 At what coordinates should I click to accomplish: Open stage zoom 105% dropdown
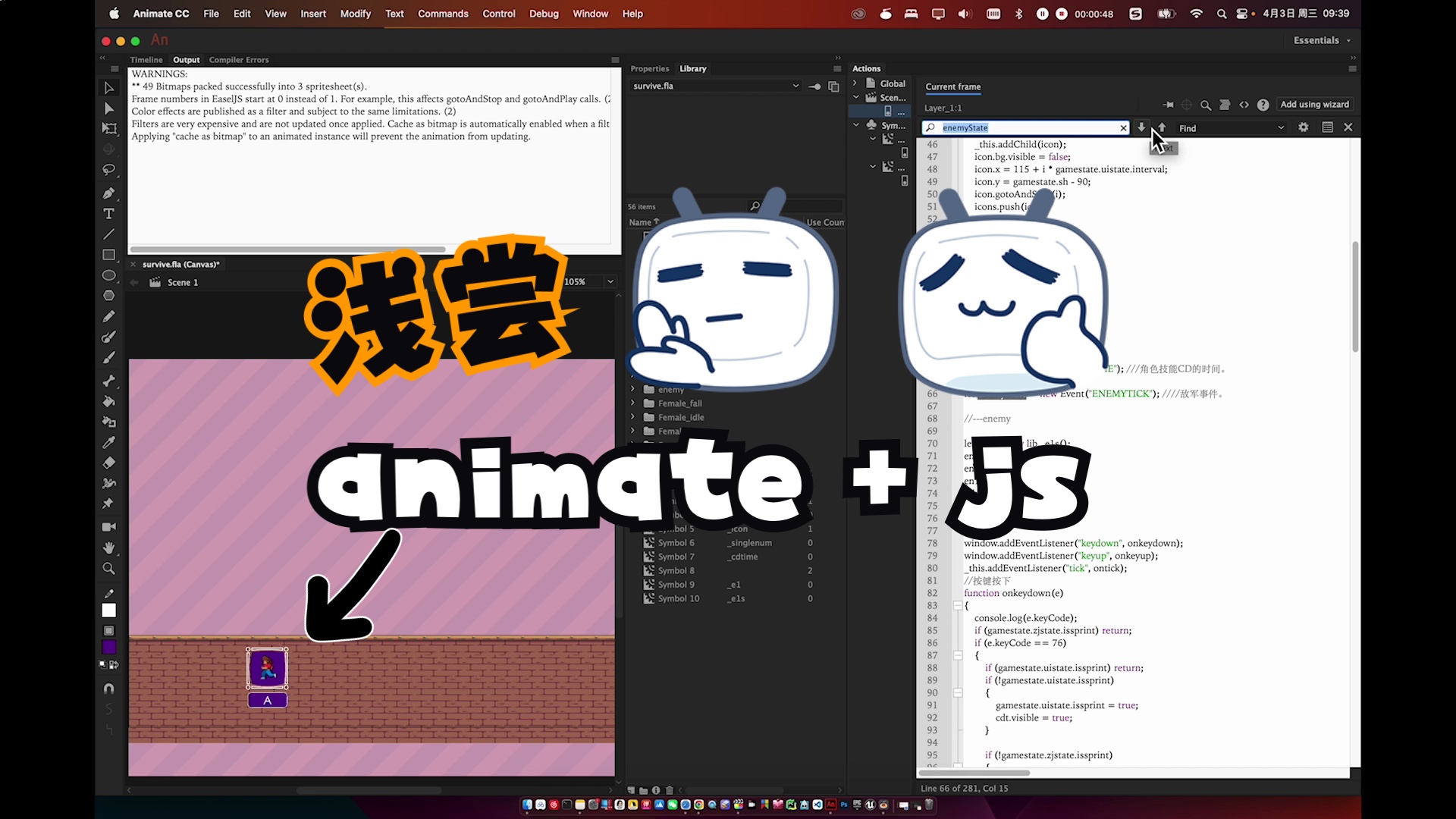pyautogui.click(x=610, y=282)
